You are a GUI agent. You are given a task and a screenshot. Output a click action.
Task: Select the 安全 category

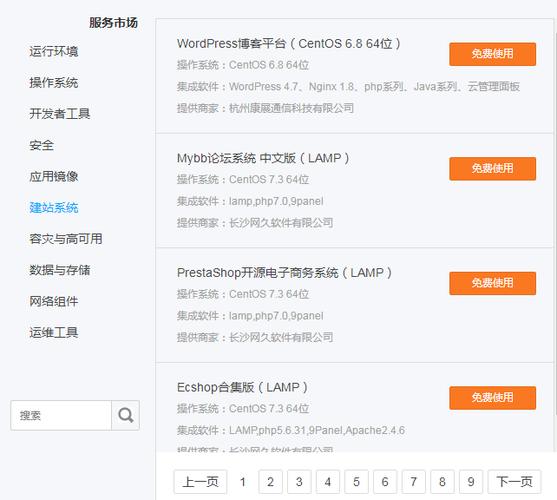tap(42, 145)
